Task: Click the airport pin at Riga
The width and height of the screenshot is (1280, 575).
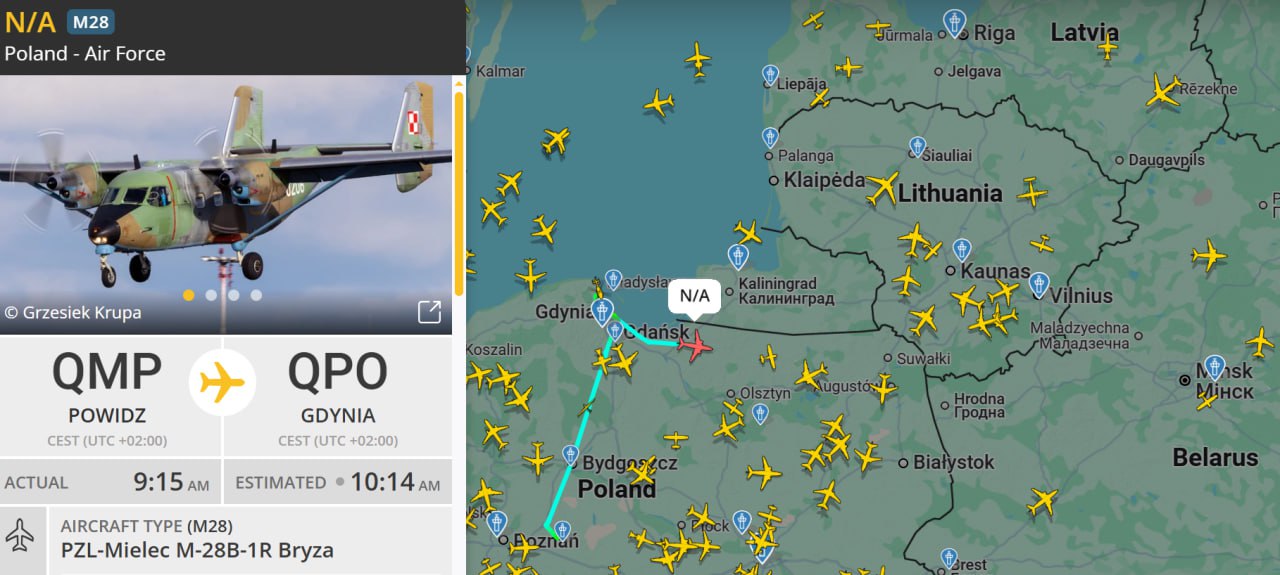Action: pyautogui.click(x=956, y=23)
